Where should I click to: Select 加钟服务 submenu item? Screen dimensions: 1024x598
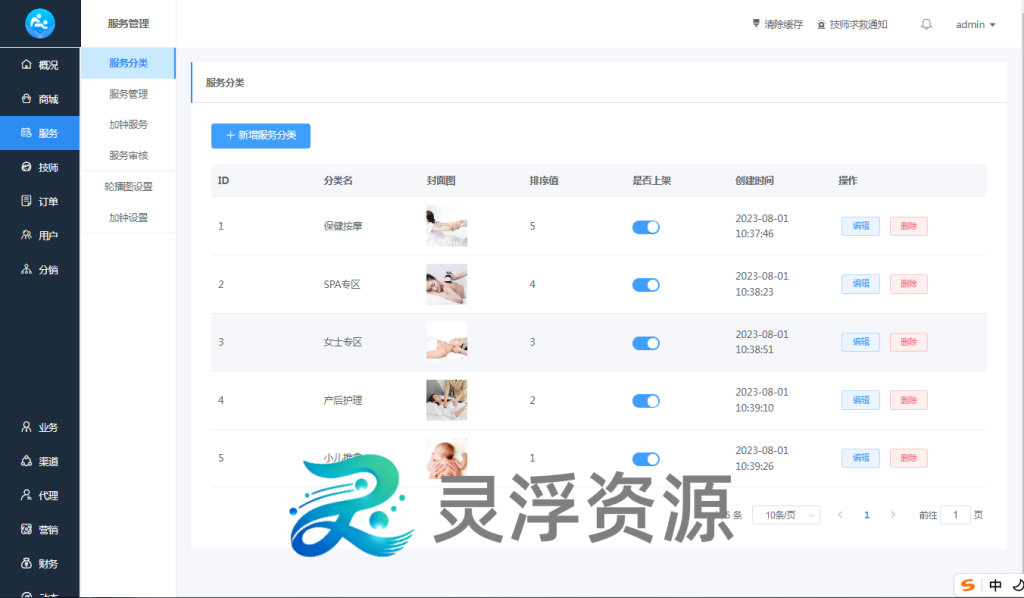point(128,124)
